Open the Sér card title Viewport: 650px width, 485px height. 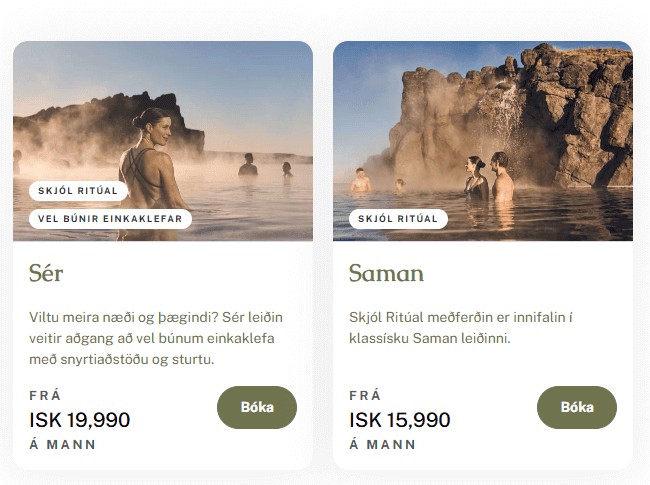click(x=47, y=273)
